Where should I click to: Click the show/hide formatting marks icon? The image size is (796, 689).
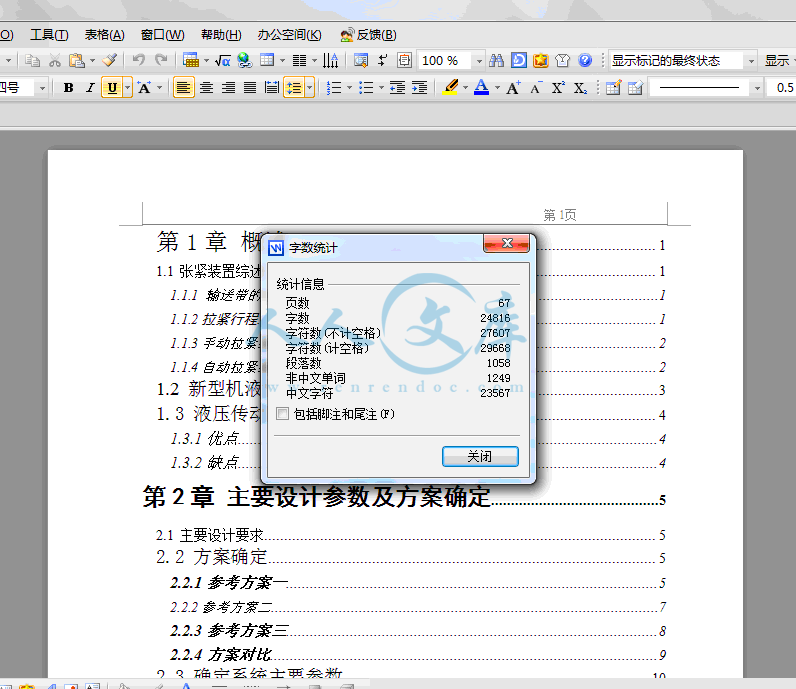tap(382, 60)
